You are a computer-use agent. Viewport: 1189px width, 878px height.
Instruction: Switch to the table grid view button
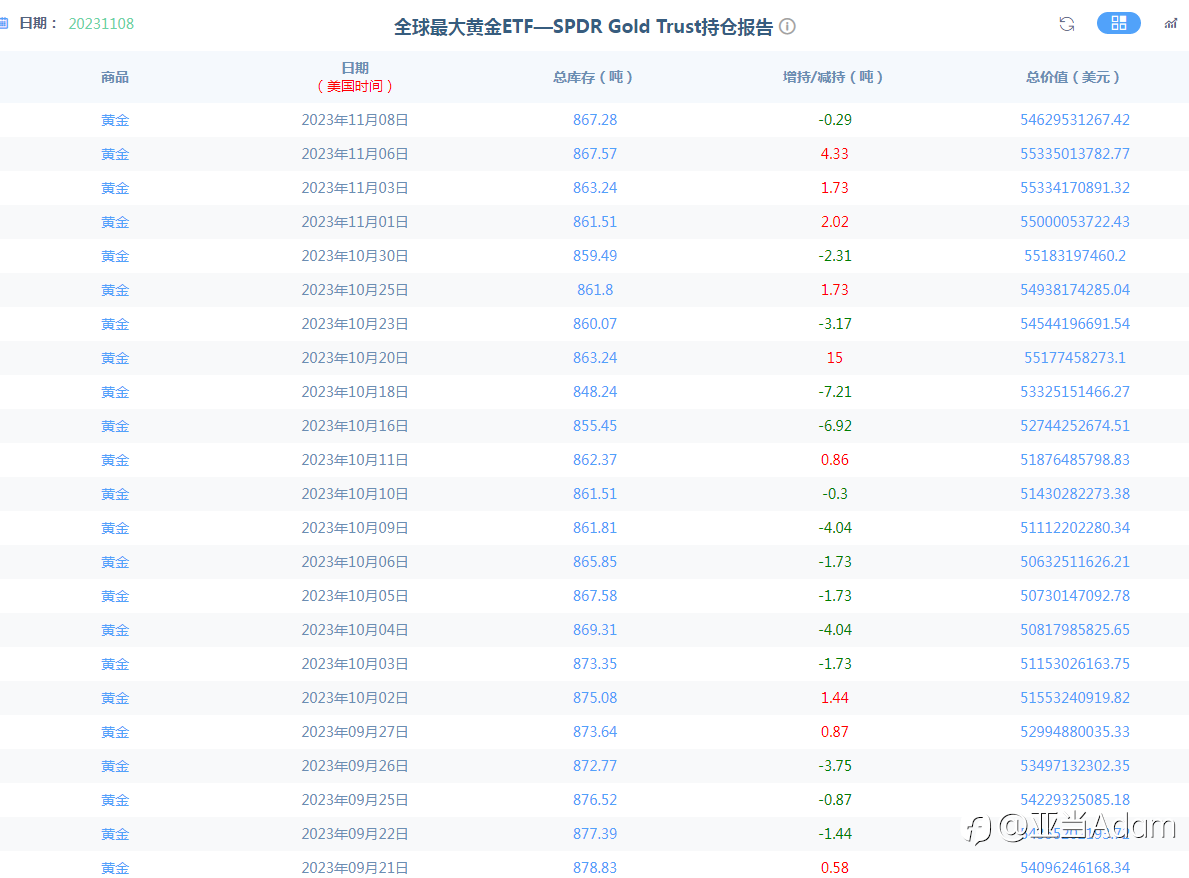(x=1118, y=24)
